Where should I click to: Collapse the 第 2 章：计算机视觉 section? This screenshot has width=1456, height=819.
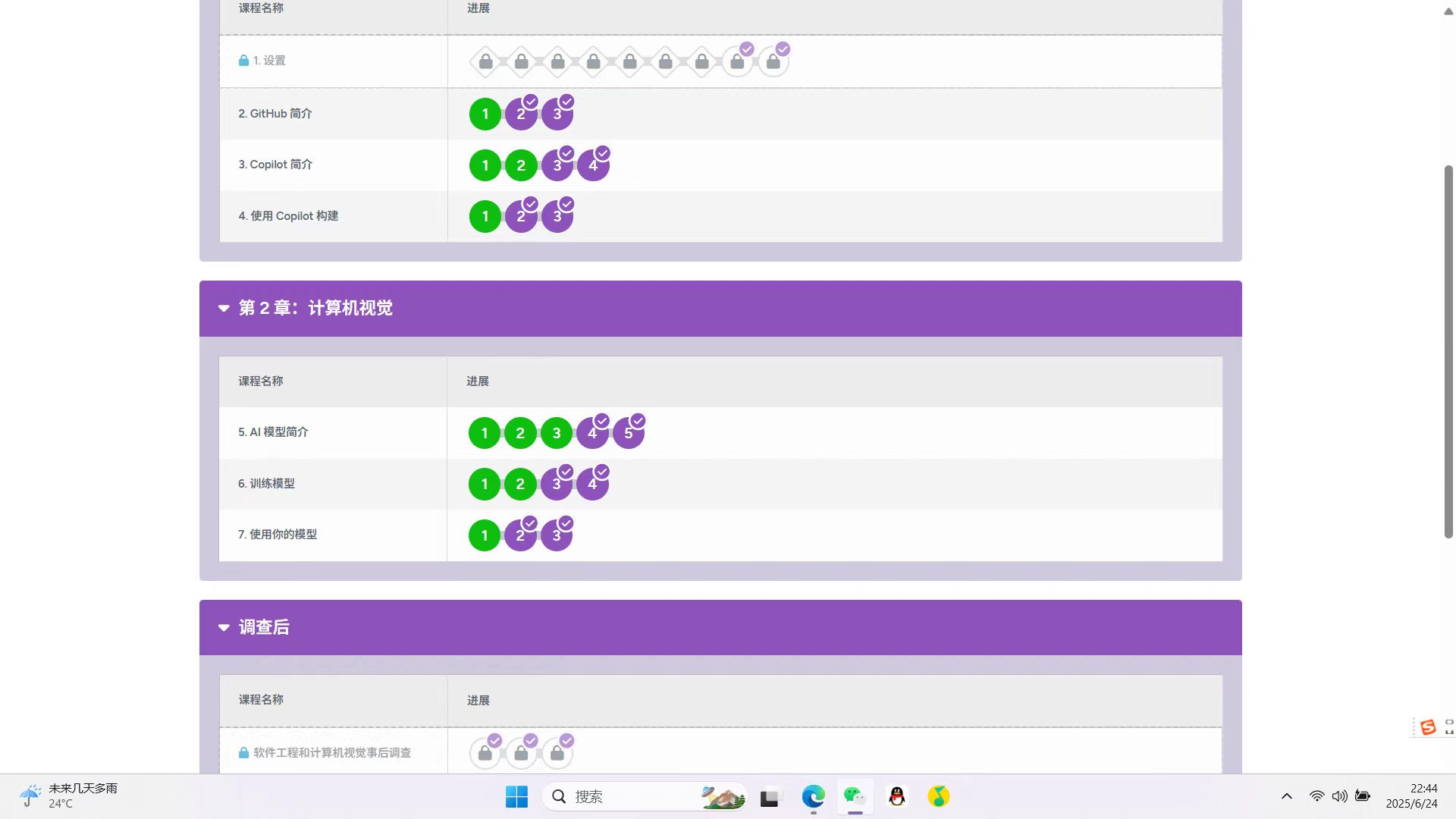point(224,309)
